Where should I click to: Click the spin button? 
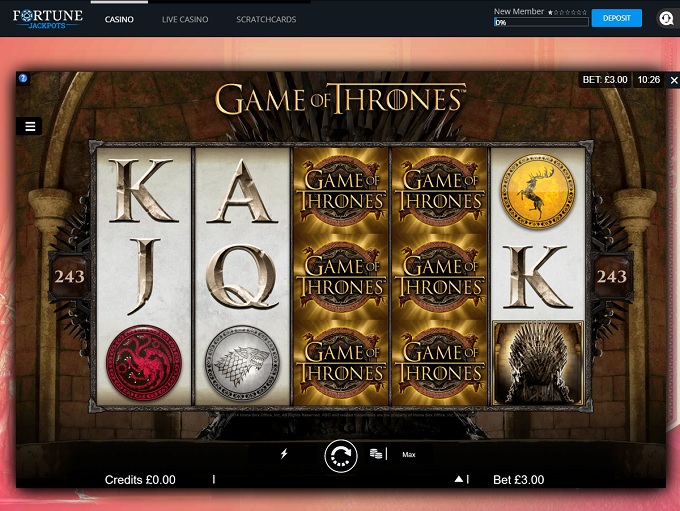341,456
